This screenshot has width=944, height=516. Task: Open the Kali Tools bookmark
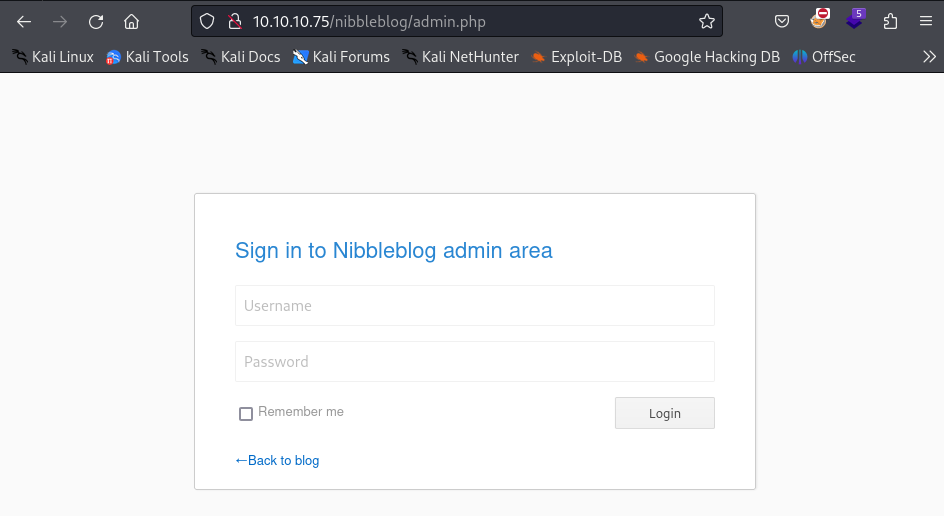click(x=147, y=57)
